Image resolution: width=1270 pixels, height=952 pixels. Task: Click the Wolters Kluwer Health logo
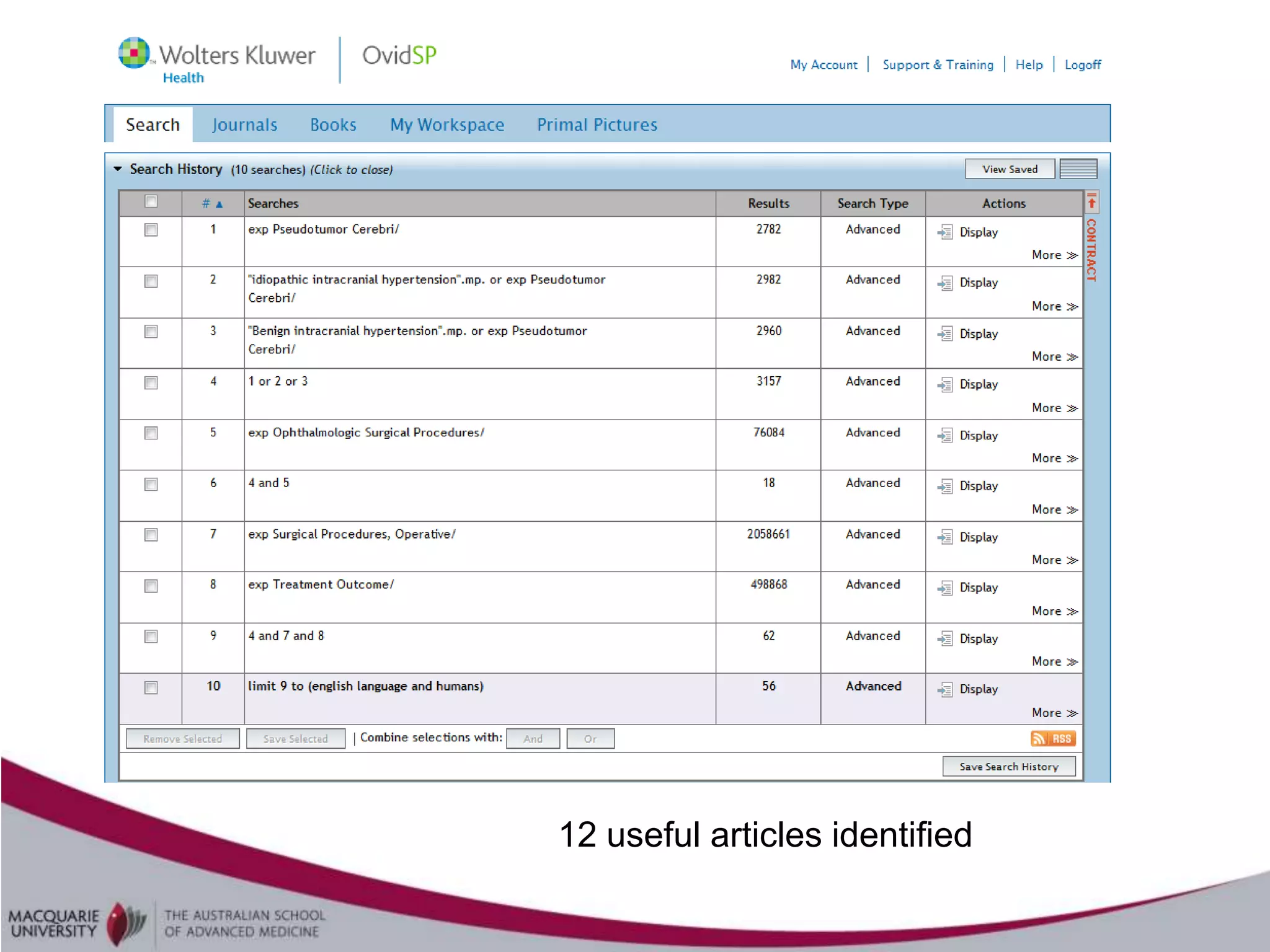coord(217,59)
